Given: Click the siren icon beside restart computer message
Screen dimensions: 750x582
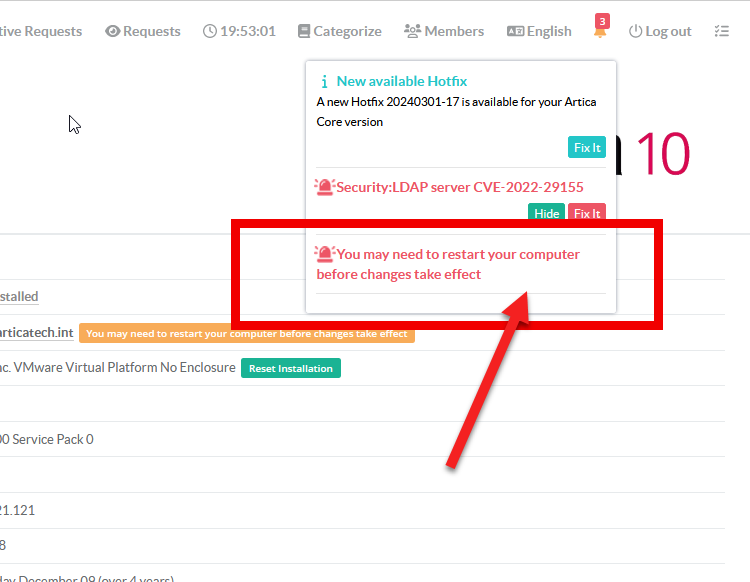Looking at the screenshot, I should click(325, 254).
